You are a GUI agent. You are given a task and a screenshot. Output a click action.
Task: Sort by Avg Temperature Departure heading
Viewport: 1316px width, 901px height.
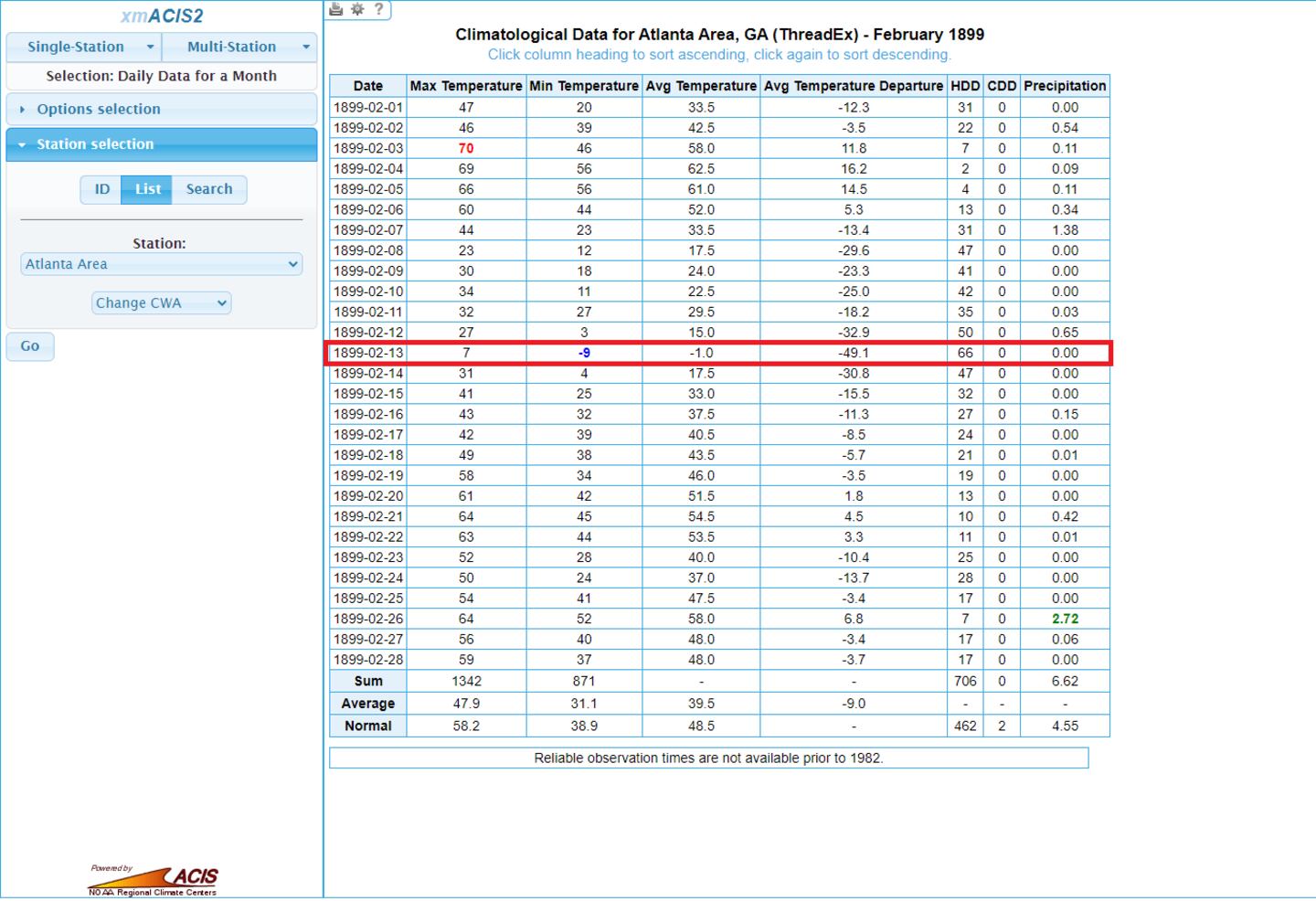click(x=854, y=86)
